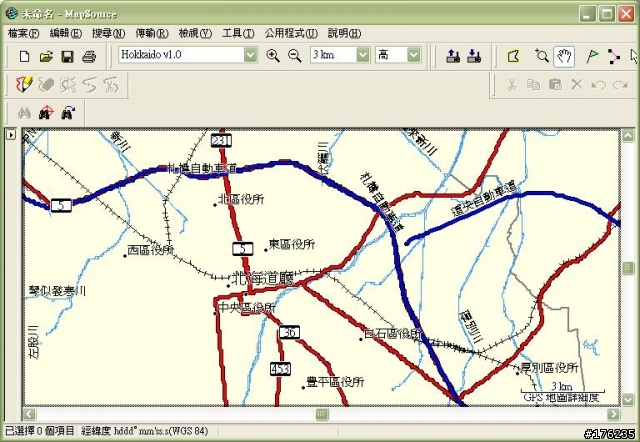The image size is (640, 442).
Task: Click the undo arrow icon
Action: (x=598, y=85)
